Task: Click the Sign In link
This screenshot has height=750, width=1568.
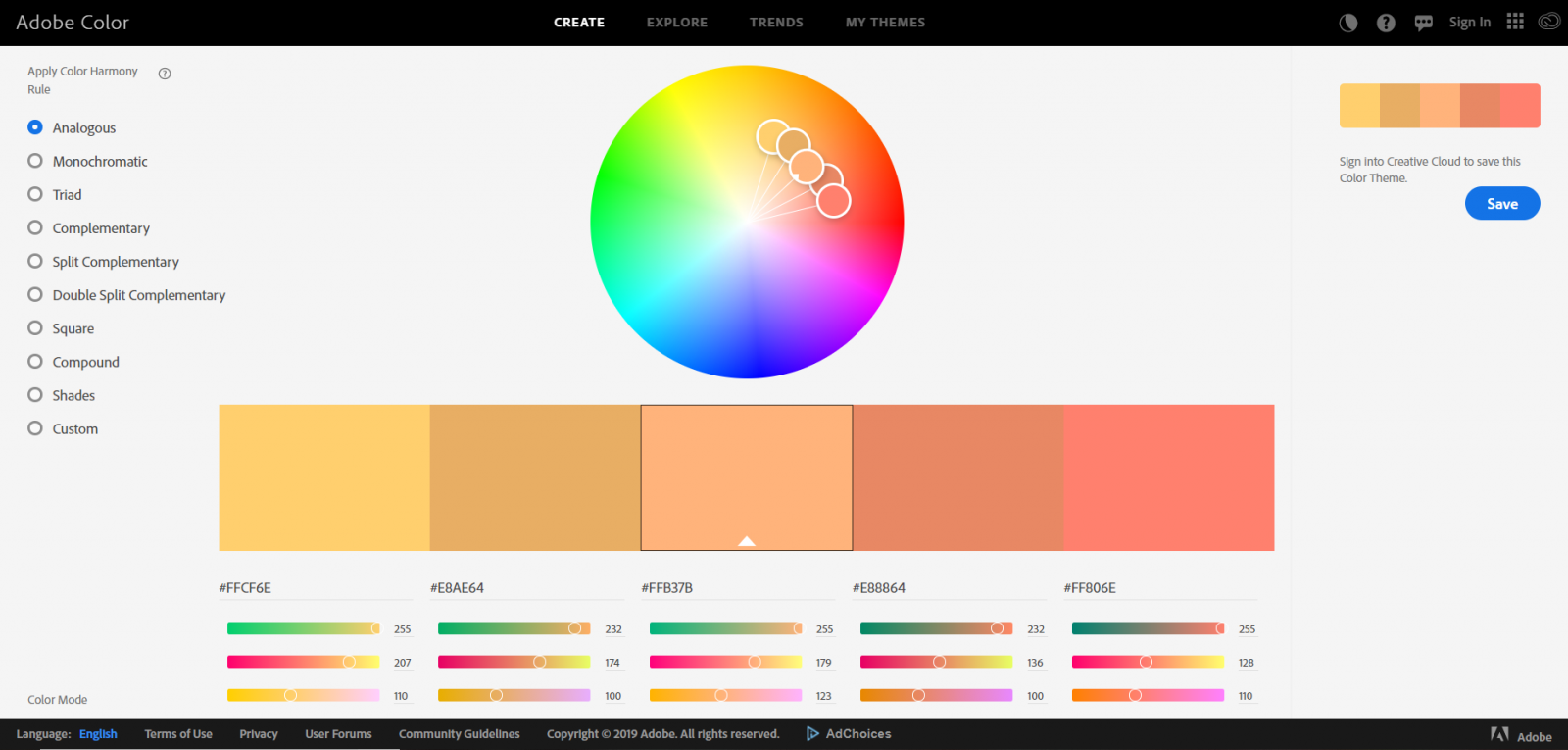Action: [x=1469, y=23]
